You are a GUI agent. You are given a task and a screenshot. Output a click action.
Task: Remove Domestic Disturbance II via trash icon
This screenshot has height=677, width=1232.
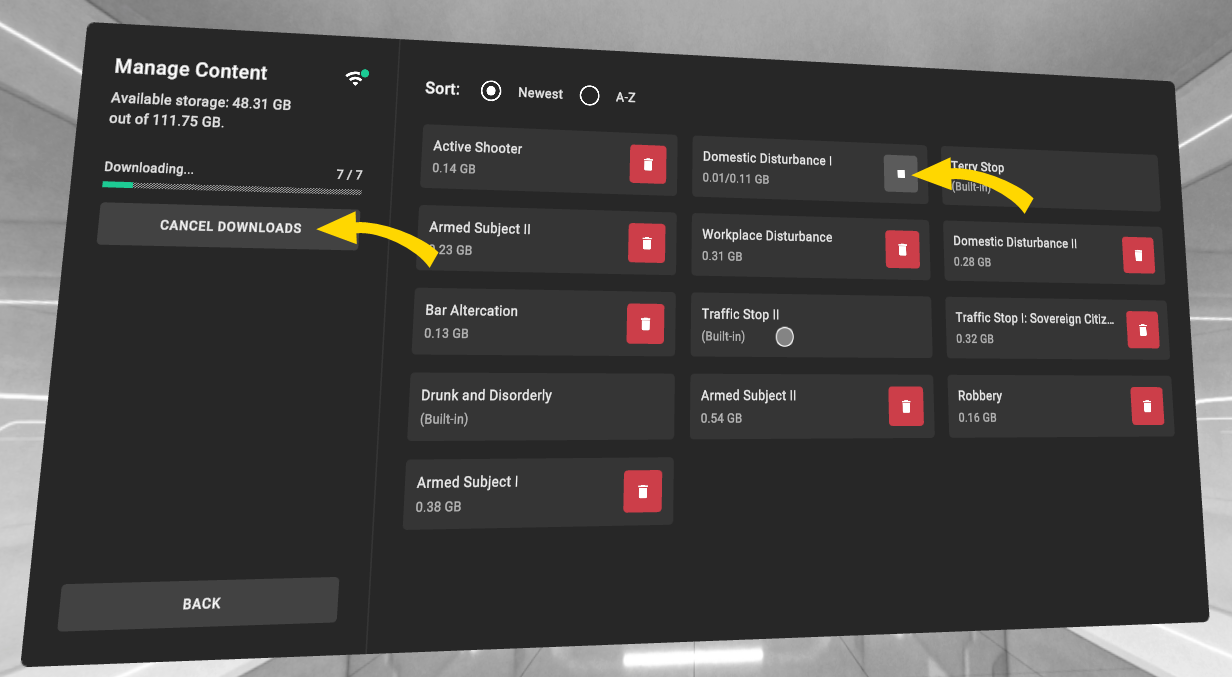coord(1138,256)
